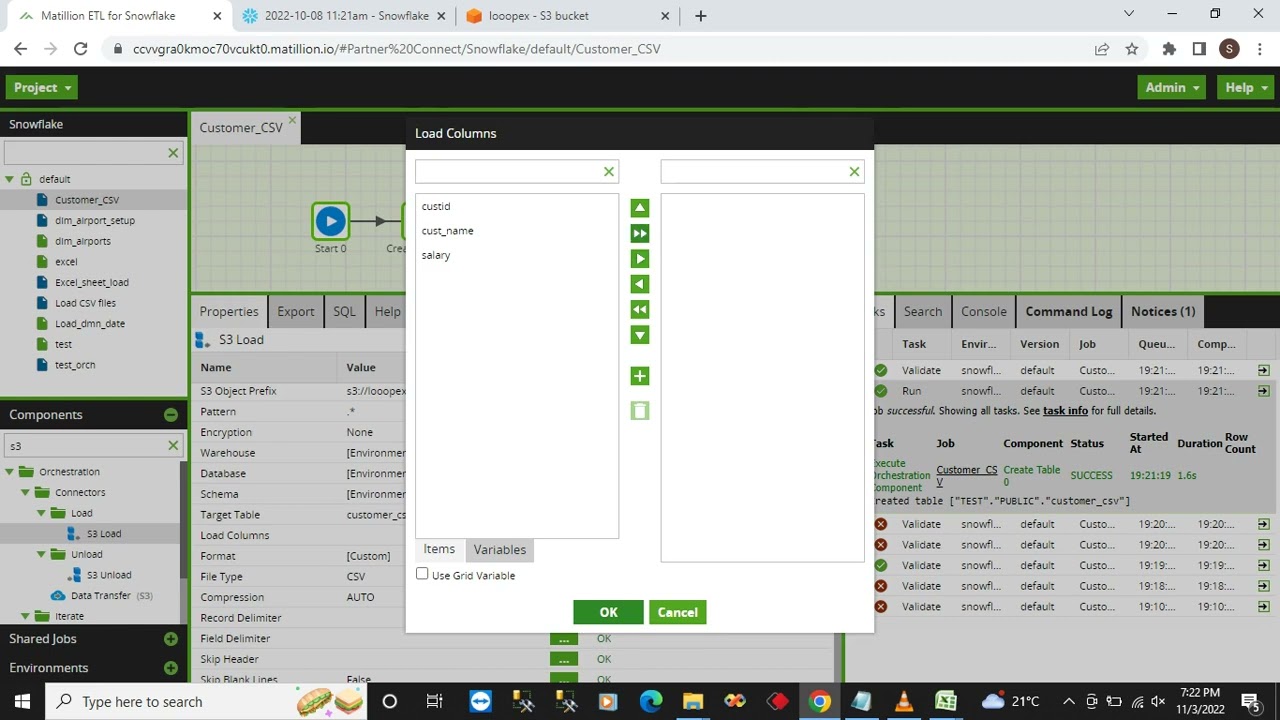This screenshot has height=720, width=1280.
Task: Open details arrow for 19:19 Validate task
Action: (x=1263, y=565)
